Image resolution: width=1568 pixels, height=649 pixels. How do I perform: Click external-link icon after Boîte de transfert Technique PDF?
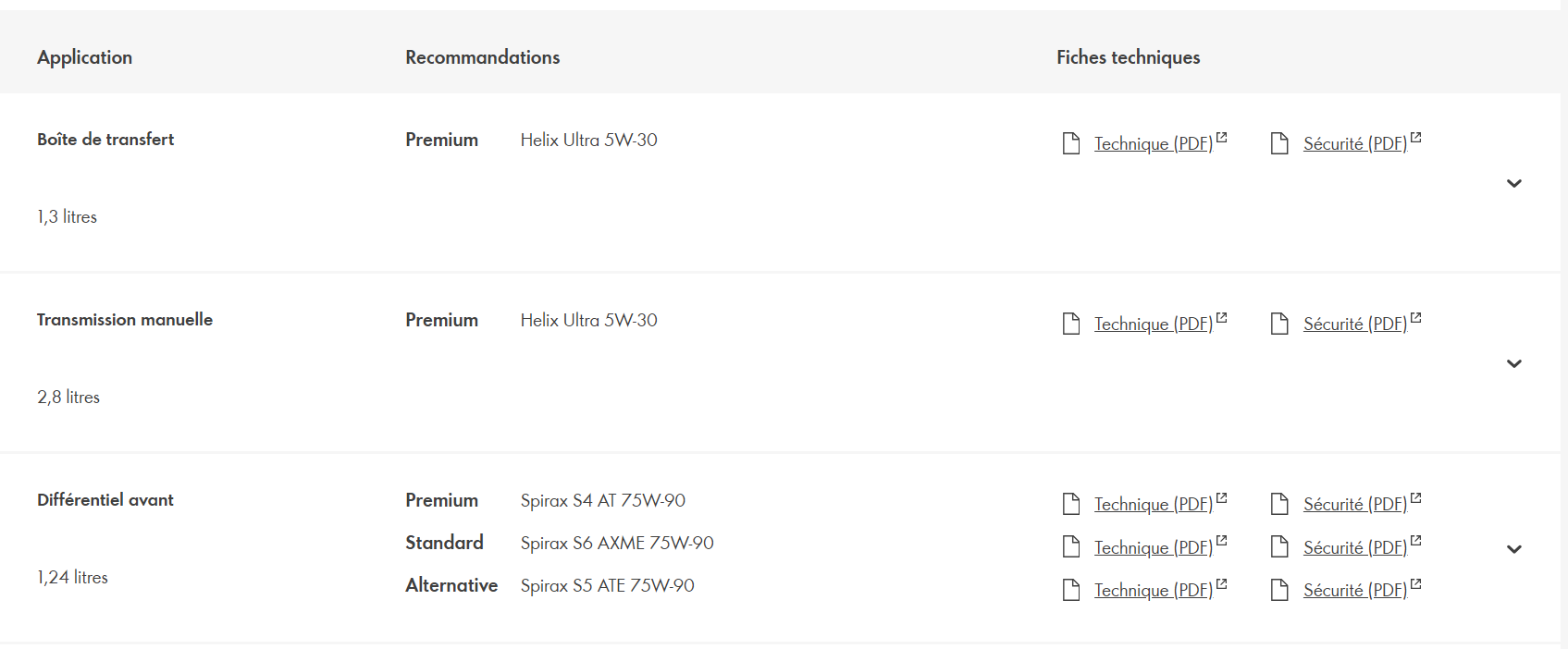pyautogui.click(x=1221, y=138)
